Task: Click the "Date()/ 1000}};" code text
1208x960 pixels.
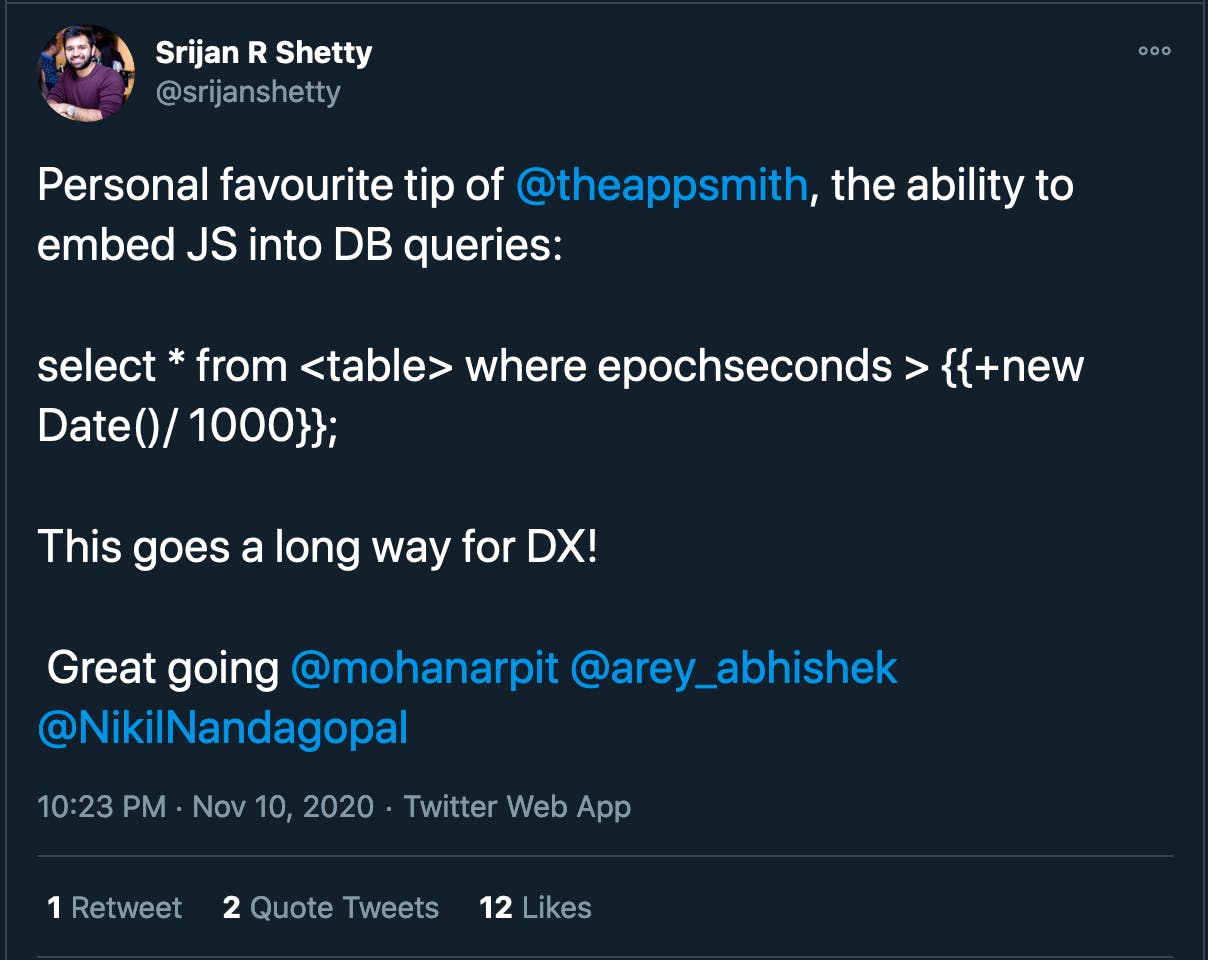Action: point(188,427)
